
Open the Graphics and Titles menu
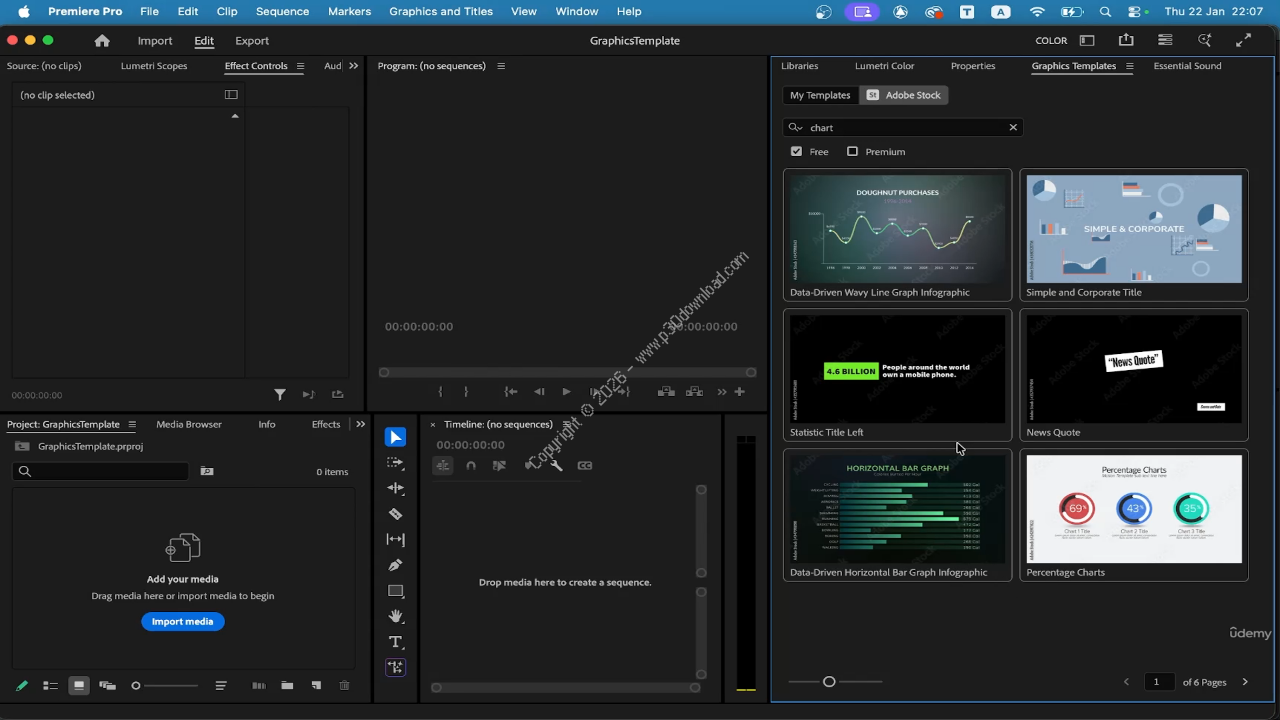(440, 11)
